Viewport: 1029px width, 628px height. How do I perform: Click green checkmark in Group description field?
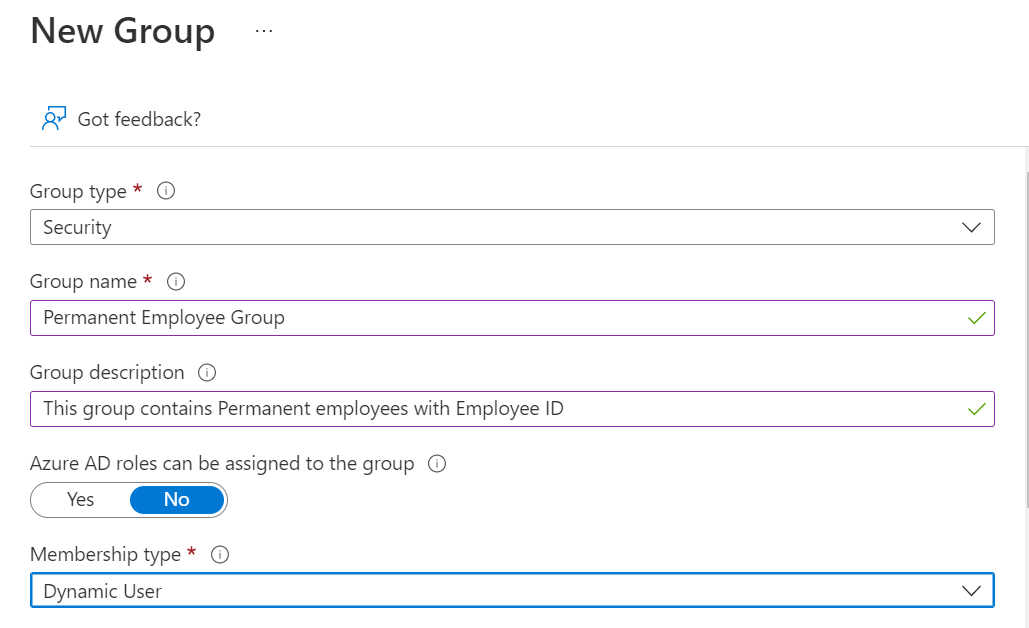976,409
